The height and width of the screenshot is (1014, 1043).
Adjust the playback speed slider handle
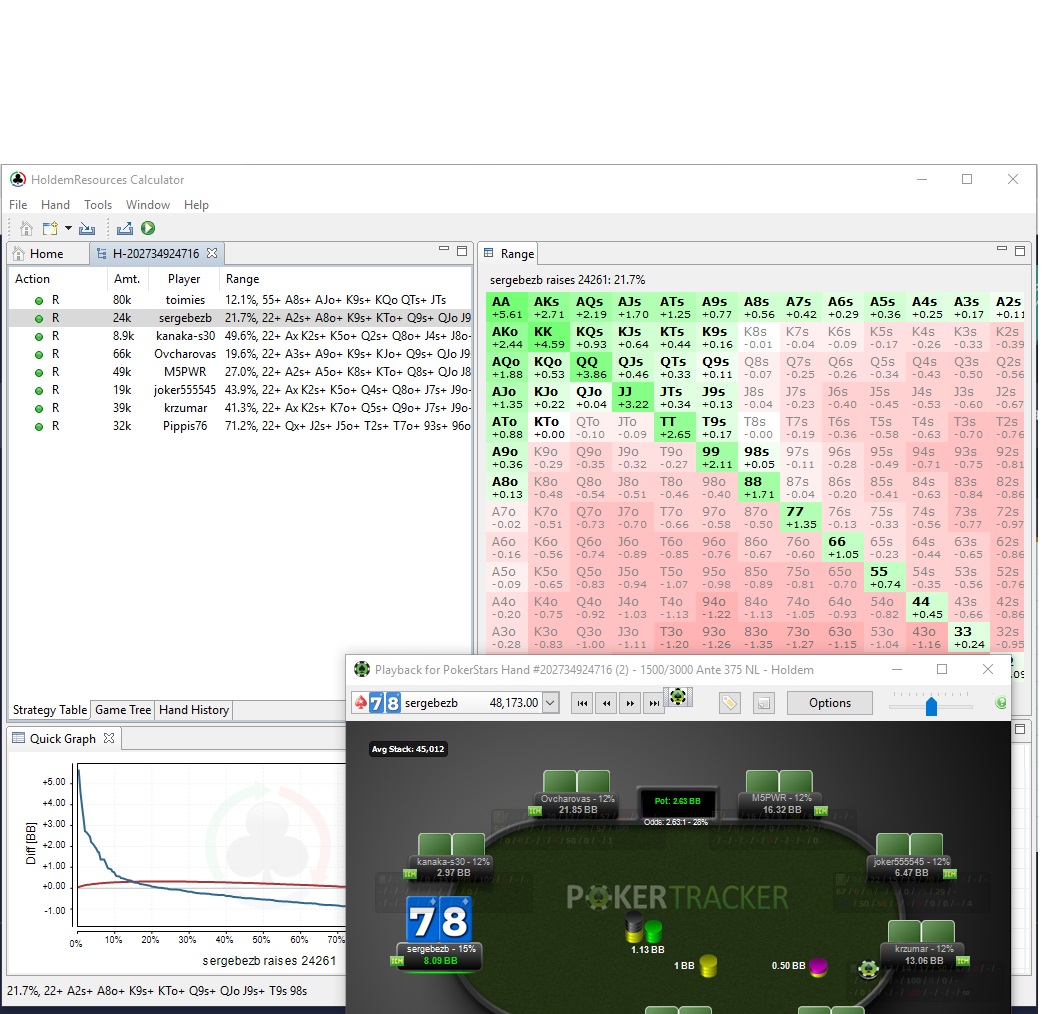931,707
